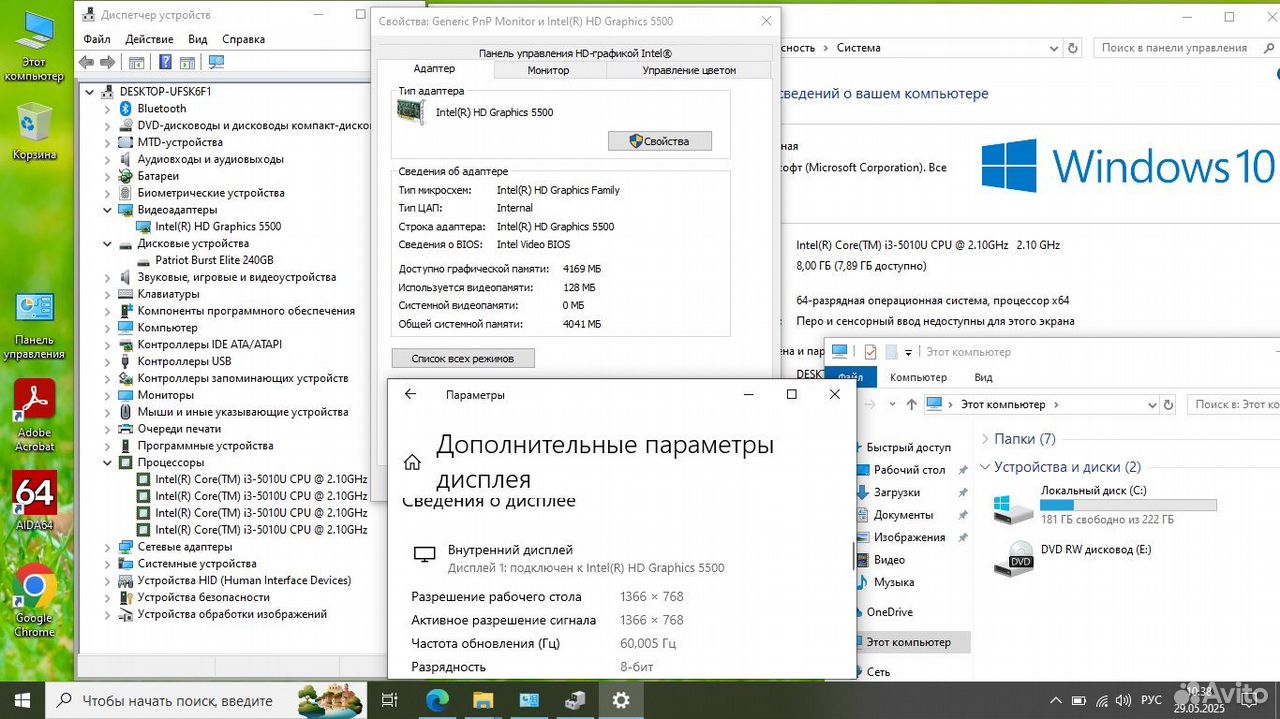The image size is (1280, 719).
Task: Collapse the DESKTOP-UFSK6F1 root node
Action: point(90,91)
